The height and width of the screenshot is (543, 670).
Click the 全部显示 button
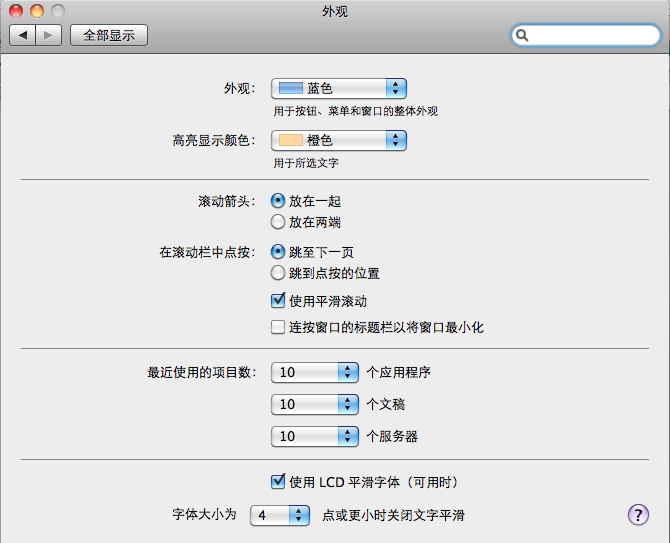click(109, 35)
